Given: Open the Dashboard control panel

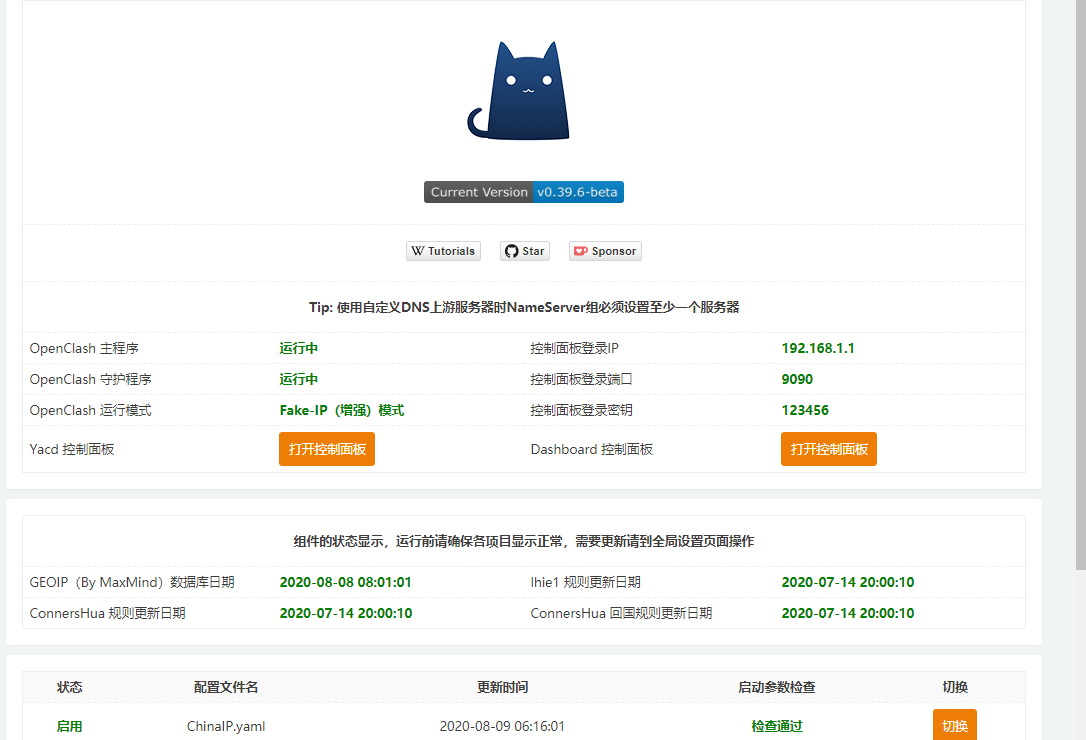Looking at the screenshot, I should click(x=829, y=449).
